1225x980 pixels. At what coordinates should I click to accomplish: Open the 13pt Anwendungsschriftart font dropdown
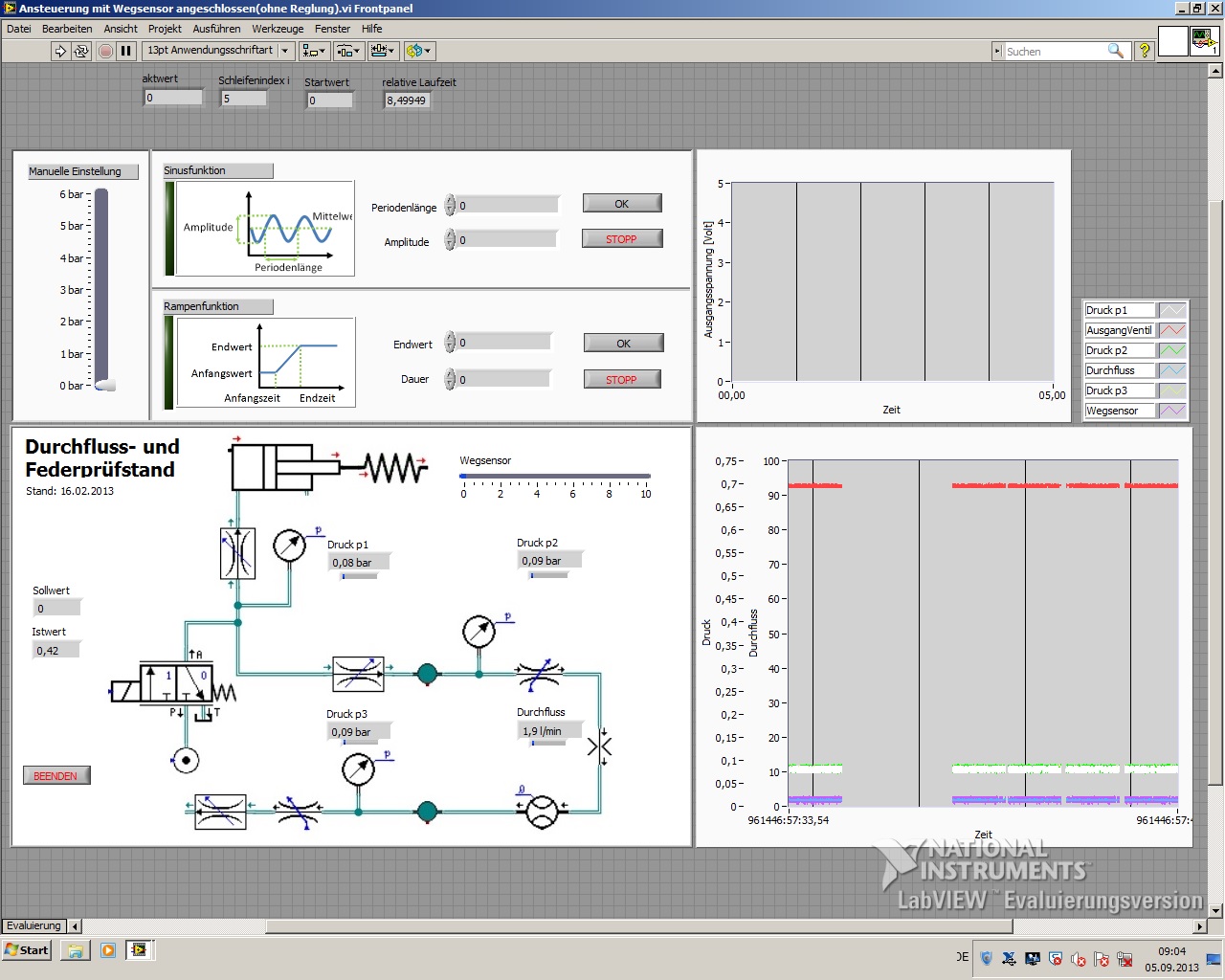pyautogui.click(x=217, y=51)
